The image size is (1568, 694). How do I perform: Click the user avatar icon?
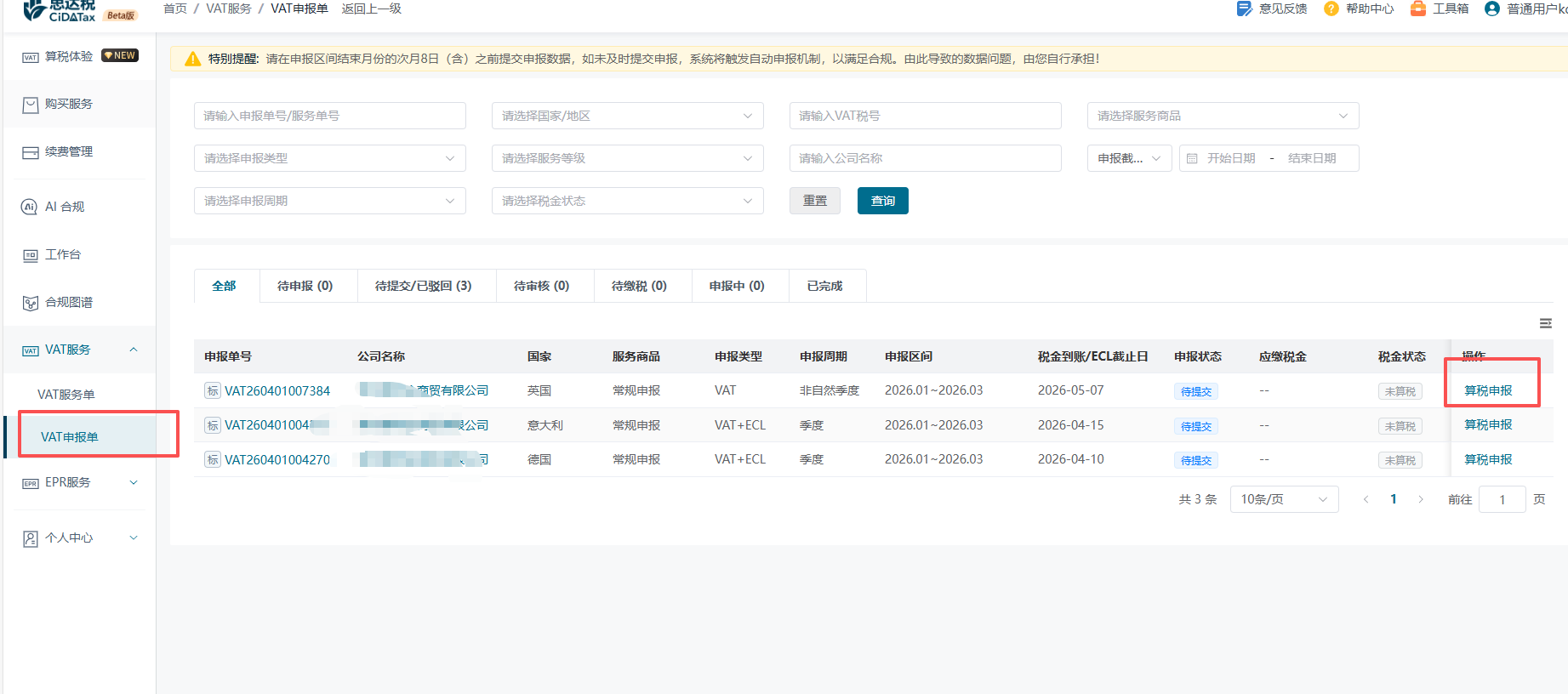click(1491, 9)
